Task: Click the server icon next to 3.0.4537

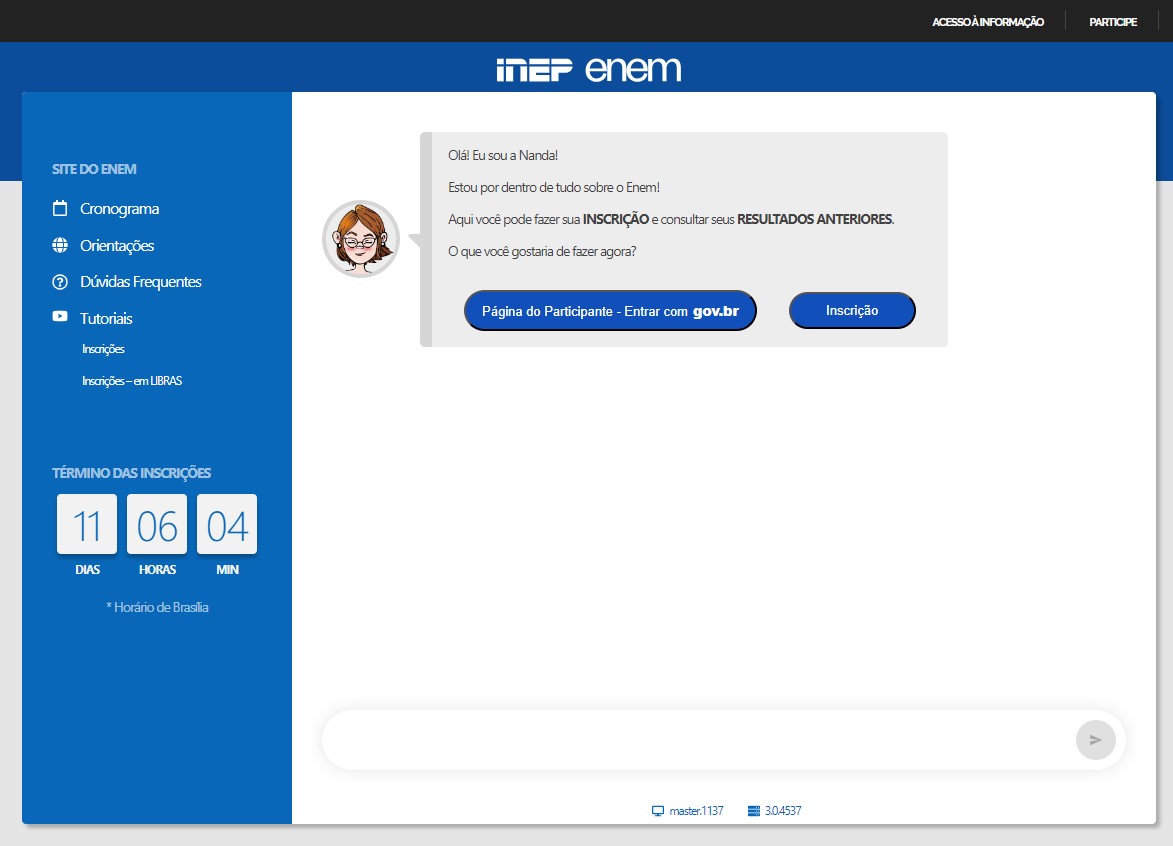Action: tap(753, 811)
